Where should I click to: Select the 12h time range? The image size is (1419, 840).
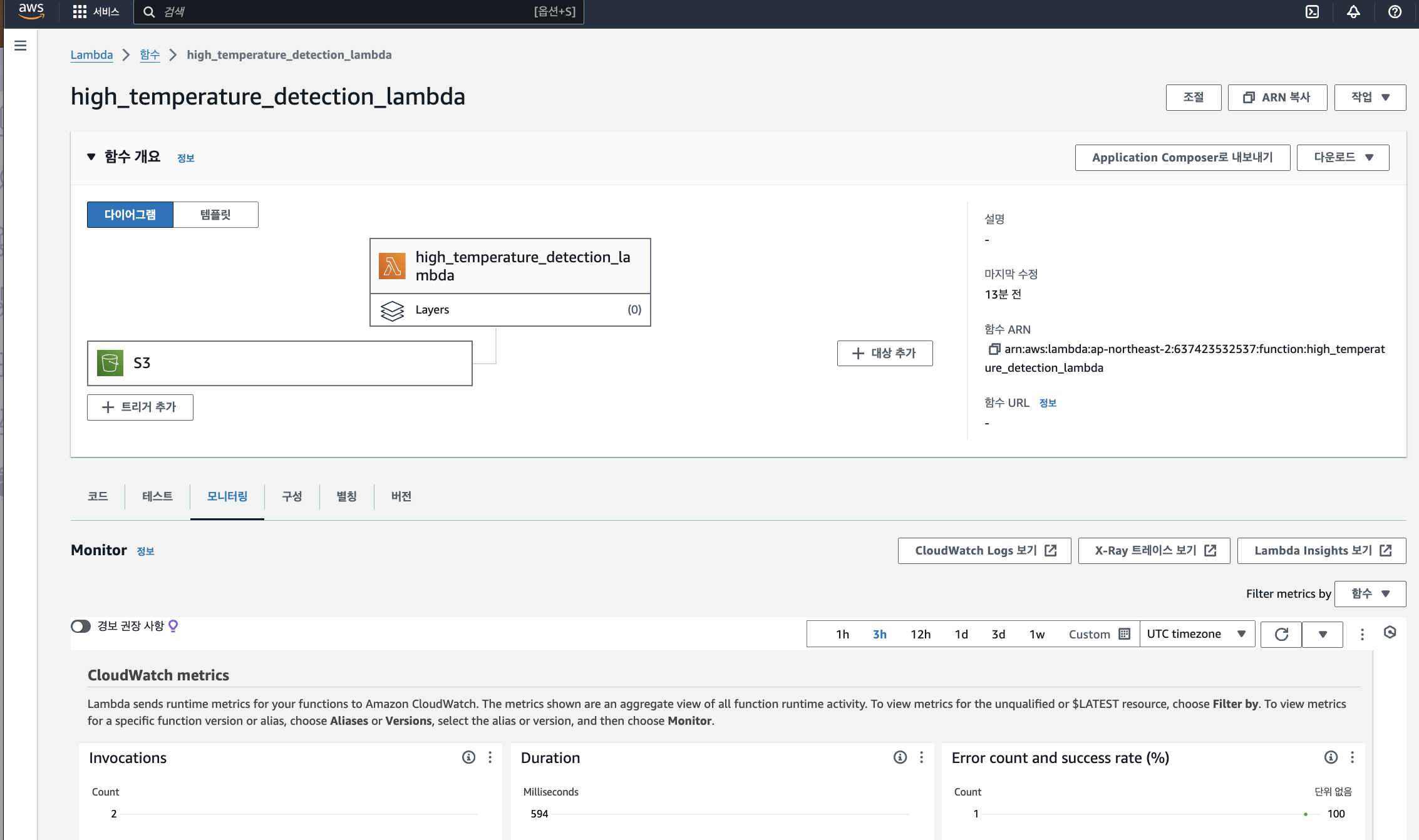click(921, 635)
